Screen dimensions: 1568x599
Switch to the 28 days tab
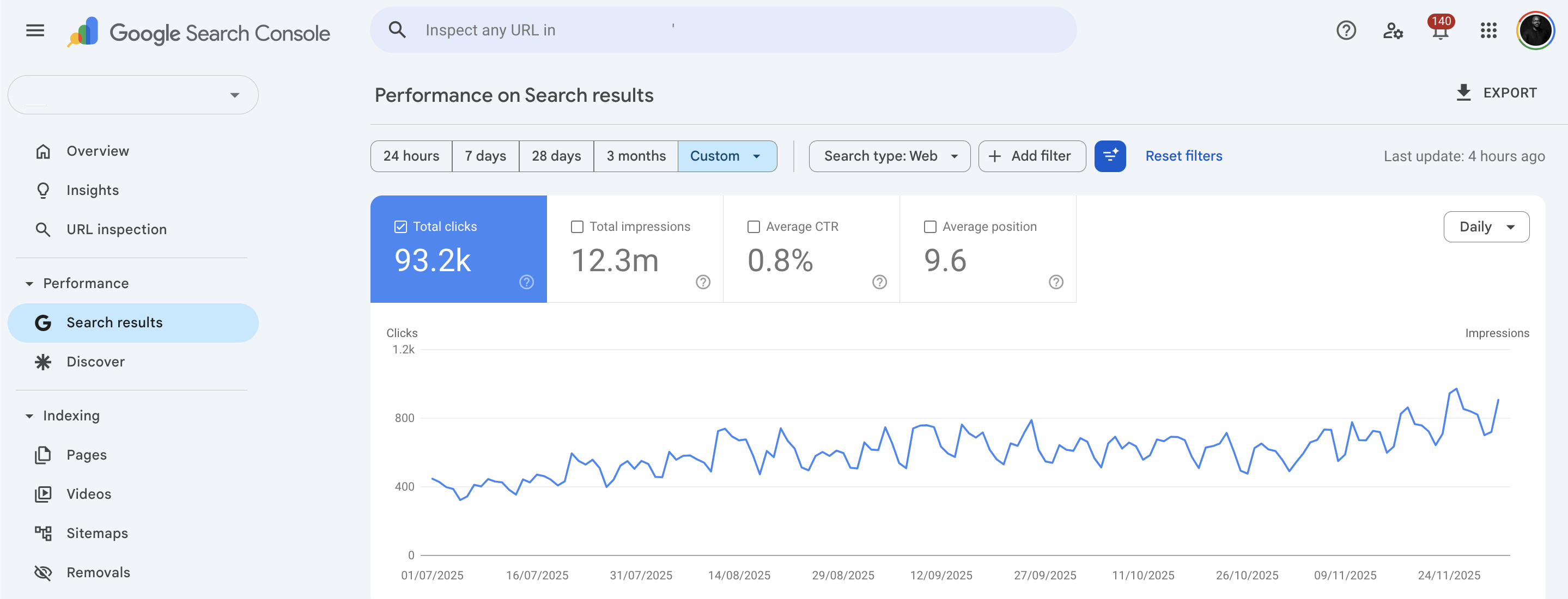[555, 156]
